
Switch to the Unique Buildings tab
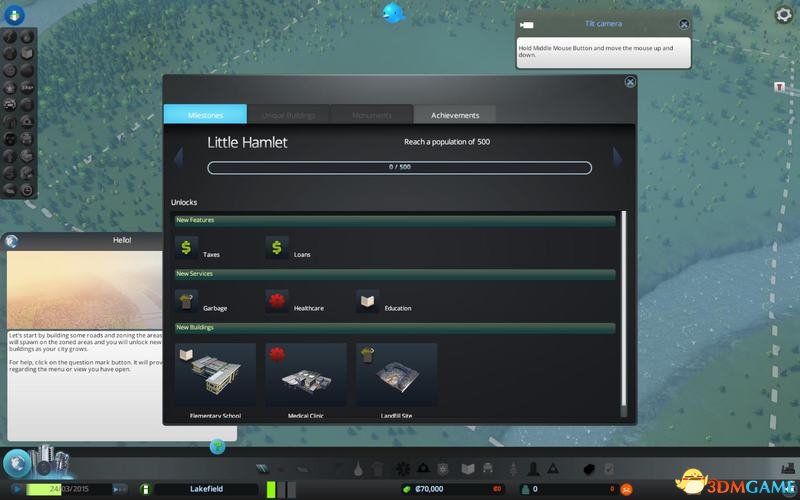[x=288, y=115]
